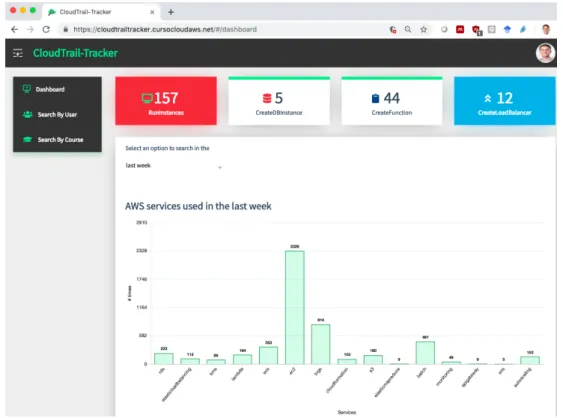The height and width of the screenshot is (418, 563).
Task: Click the monitor icon on RunInstances card
Action: (147, 98)
